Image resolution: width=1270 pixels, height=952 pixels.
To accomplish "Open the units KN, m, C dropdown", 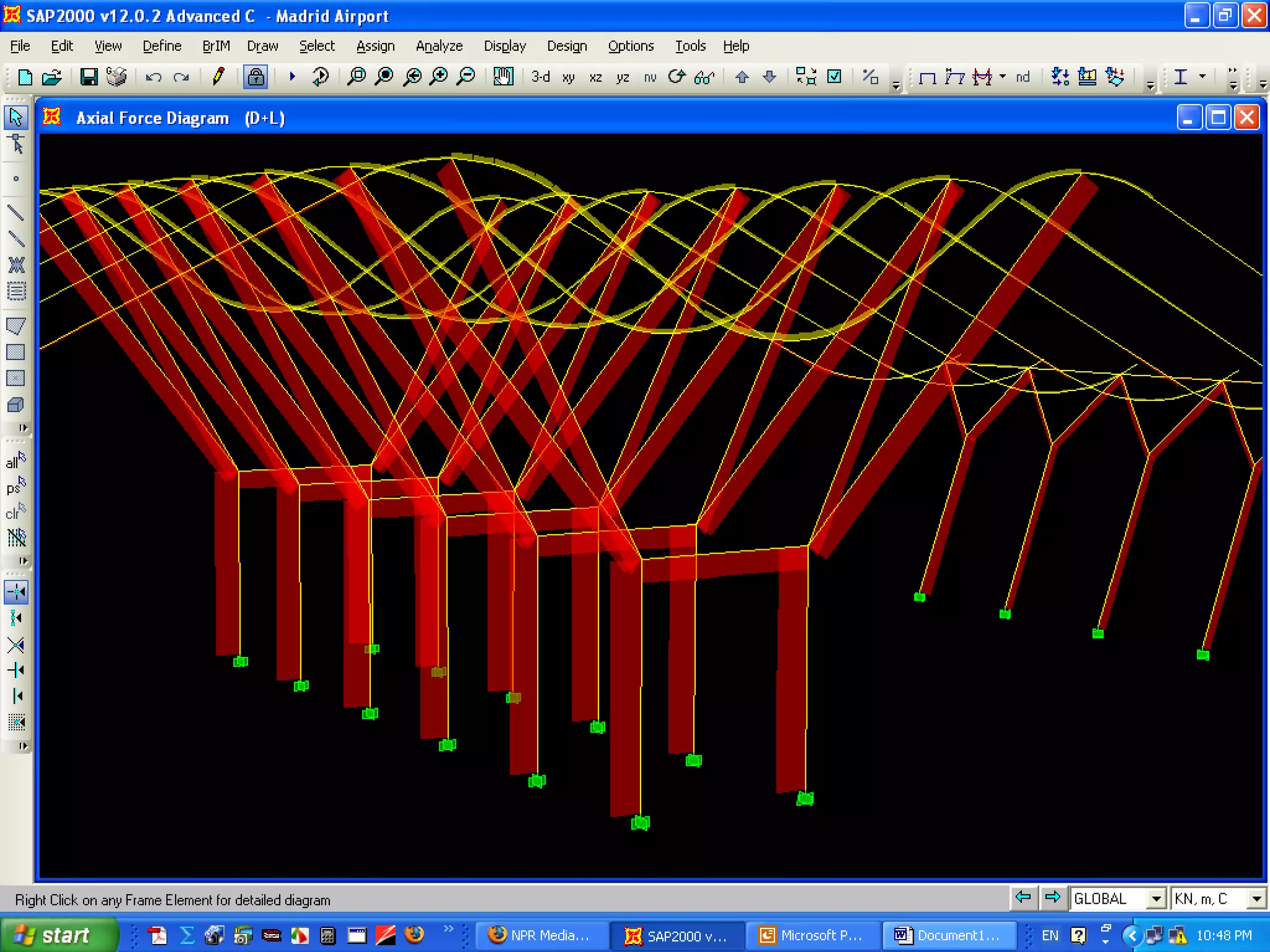I will coord(1256,899).
